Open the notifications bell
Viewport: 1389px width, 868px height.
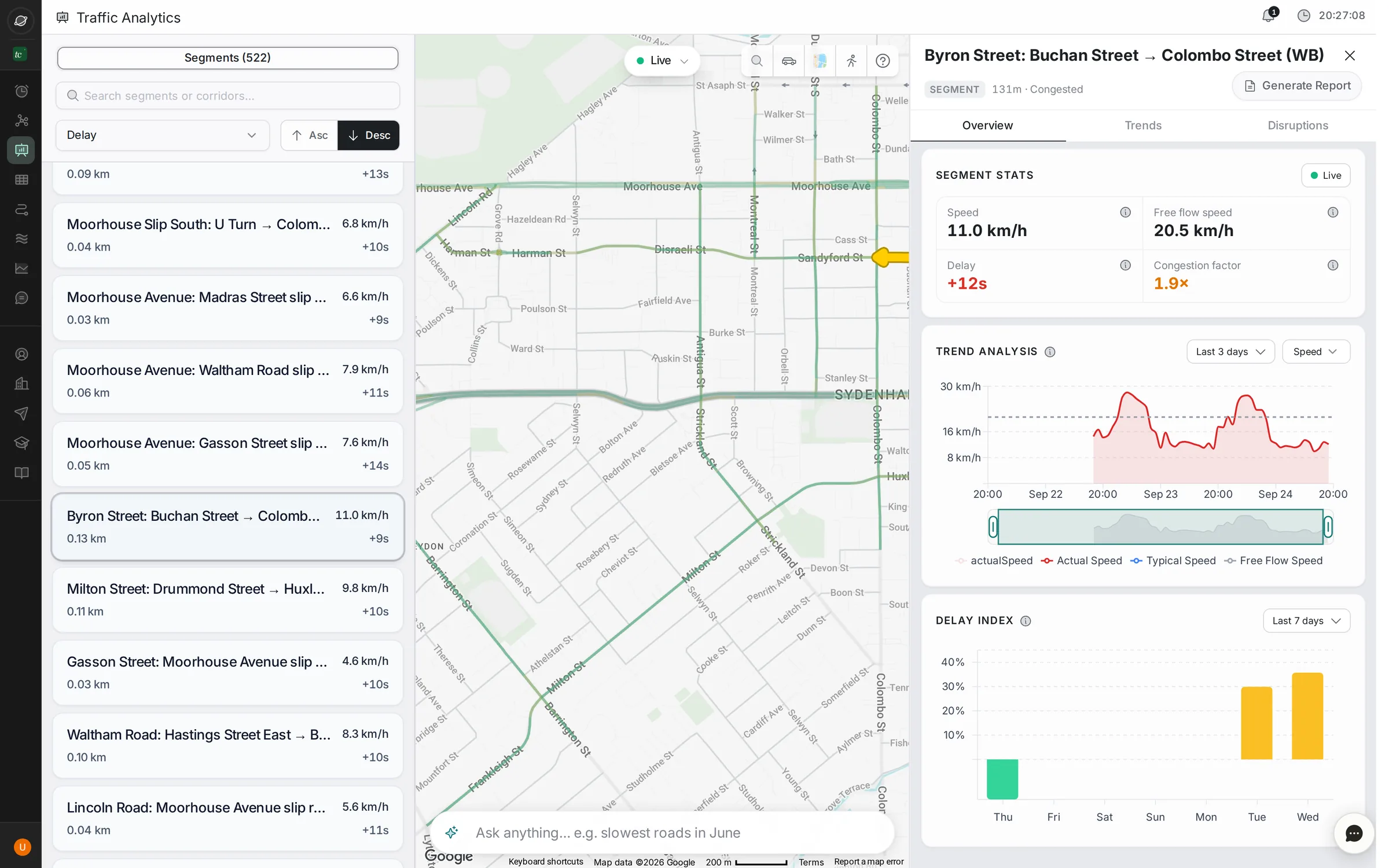[x=1269, y=16]
